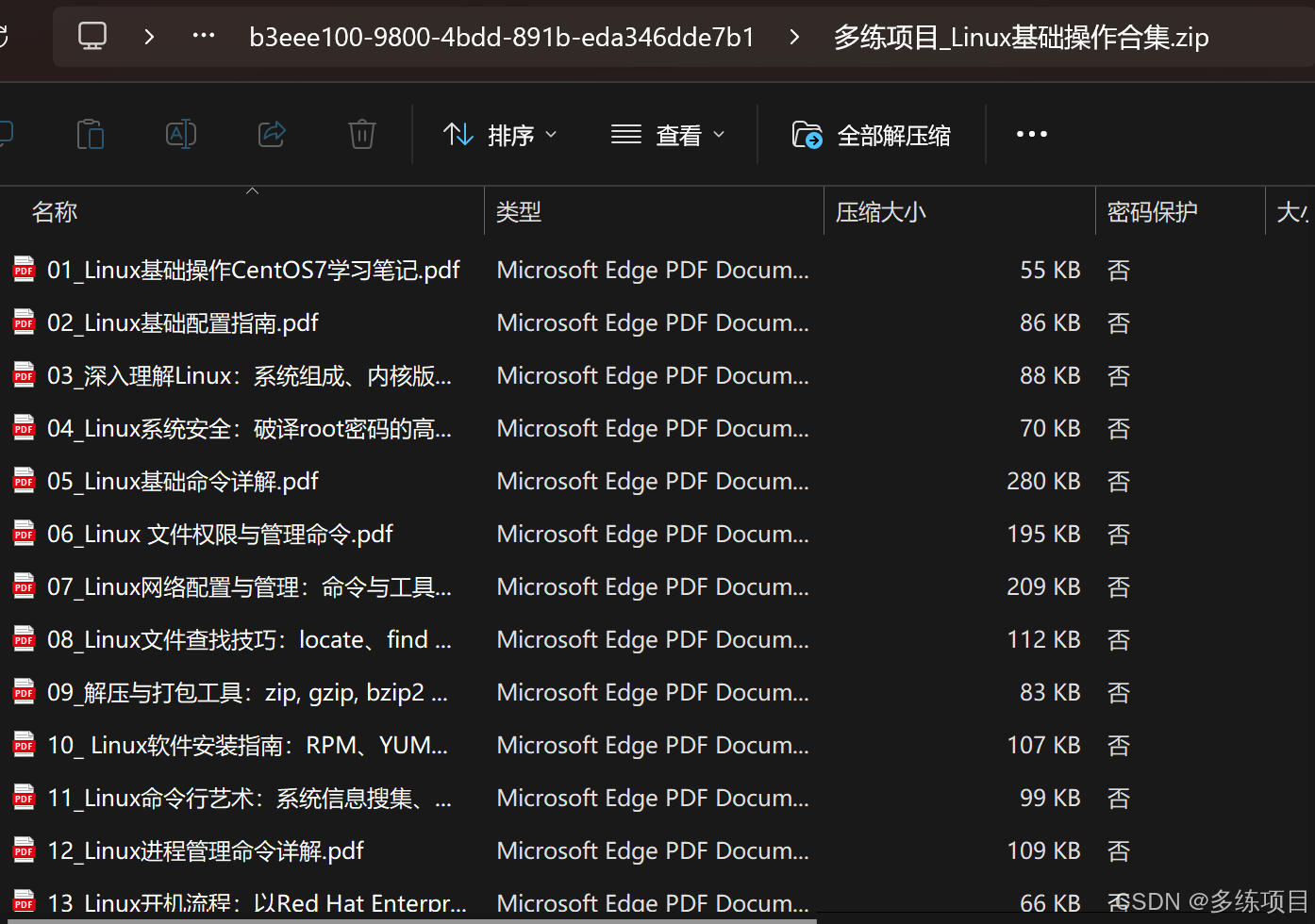1315x924 pixels.
Task: Select the 多练项目_Linux基础操作合集.zip breadcrumb
Action: tap(1021, 37)
